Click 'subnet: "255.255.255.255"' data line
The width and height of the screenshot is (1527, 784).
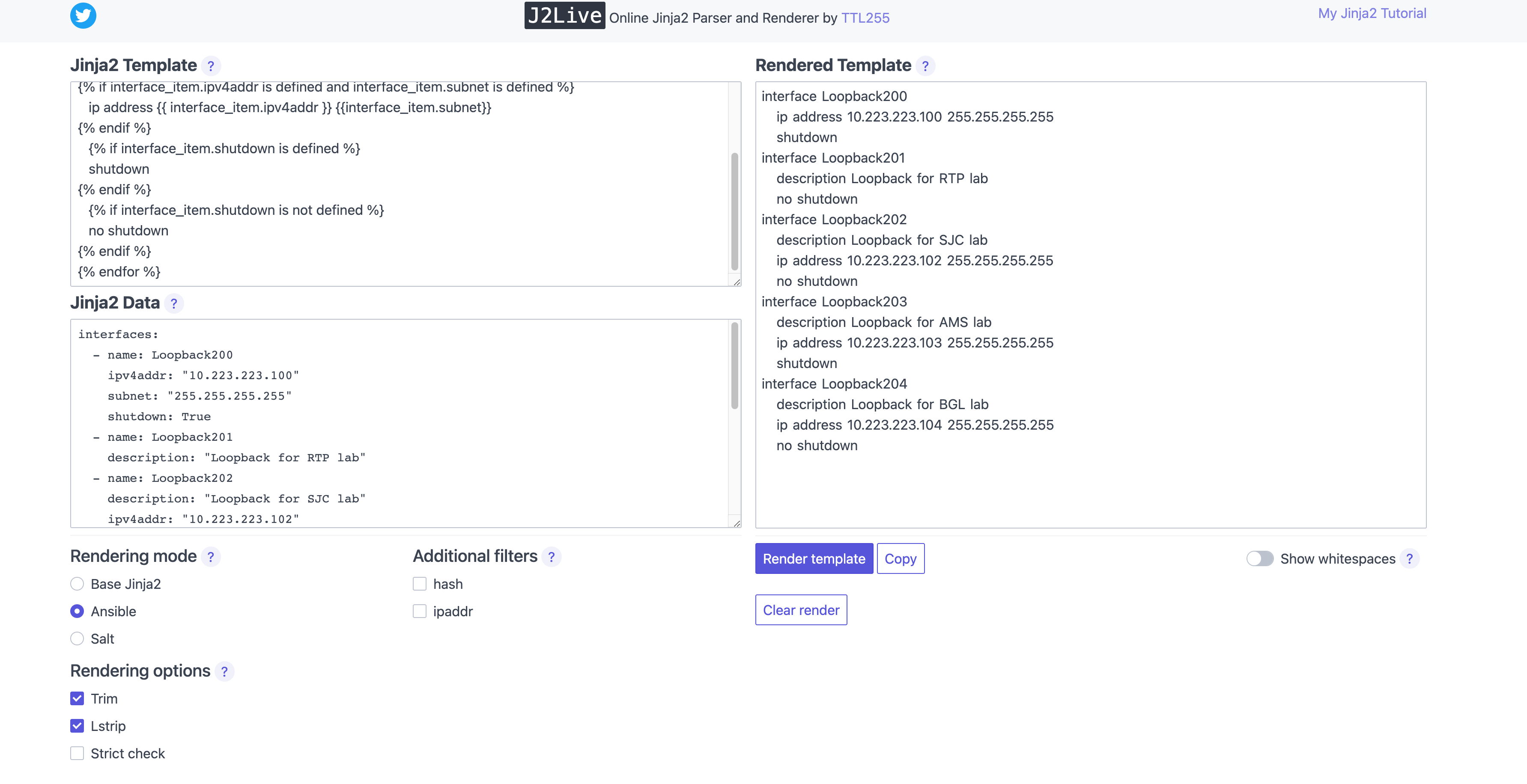coord(200,396)
